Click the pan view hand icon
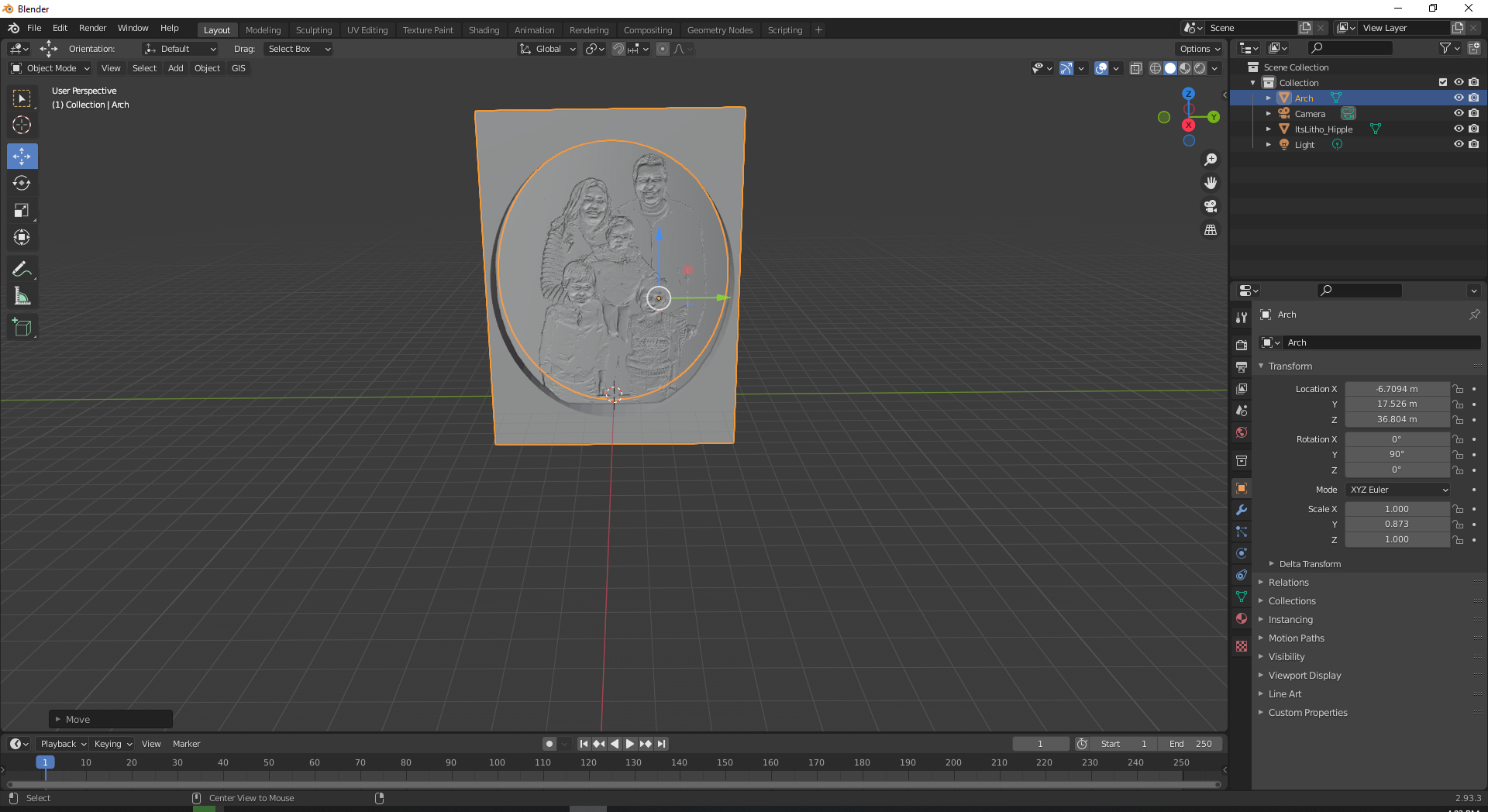This screenshot has width=1488, height=812. pos(1210,183)
